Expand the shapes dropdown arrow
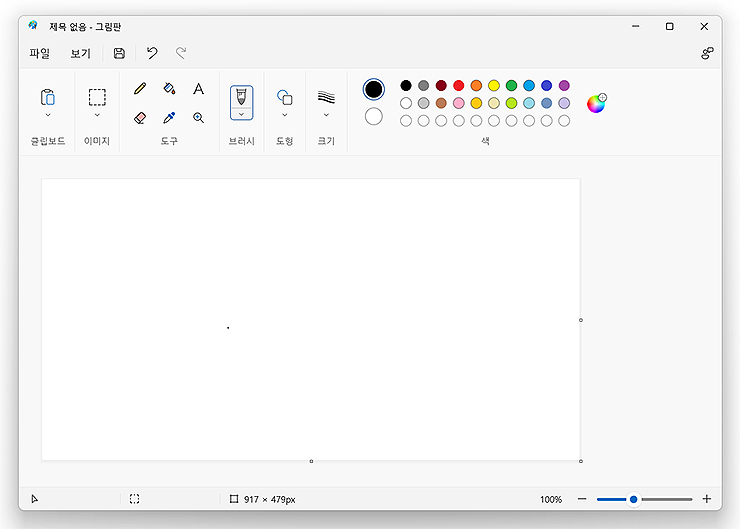 pos(285,115)
